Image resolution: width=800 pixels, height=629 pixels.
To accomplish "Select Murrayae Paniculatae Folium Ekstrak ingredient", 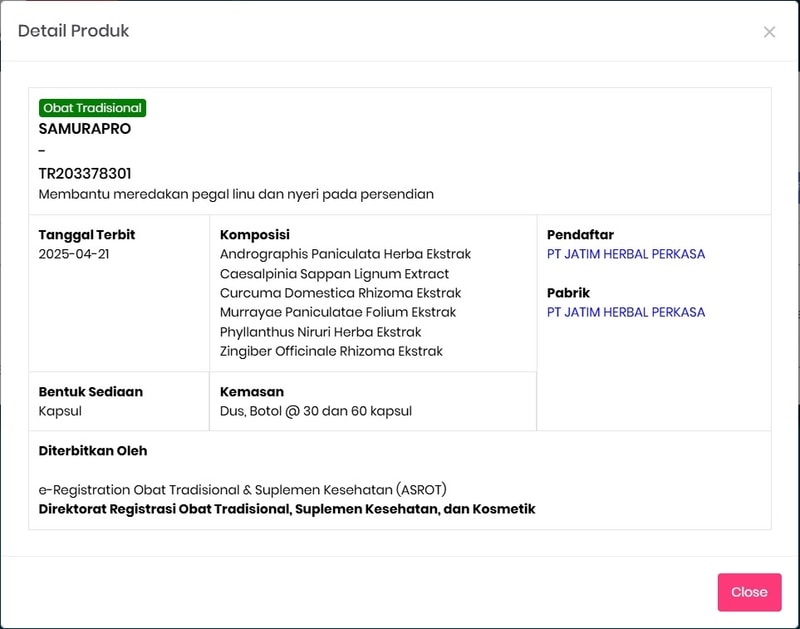I will click(338, 312).
